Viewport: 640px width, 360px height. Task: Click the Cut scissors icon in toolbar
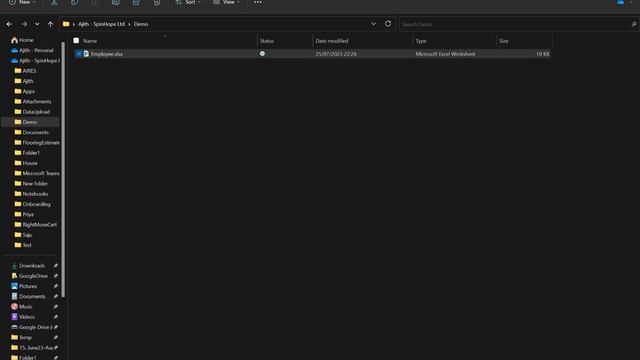[54, 2]
